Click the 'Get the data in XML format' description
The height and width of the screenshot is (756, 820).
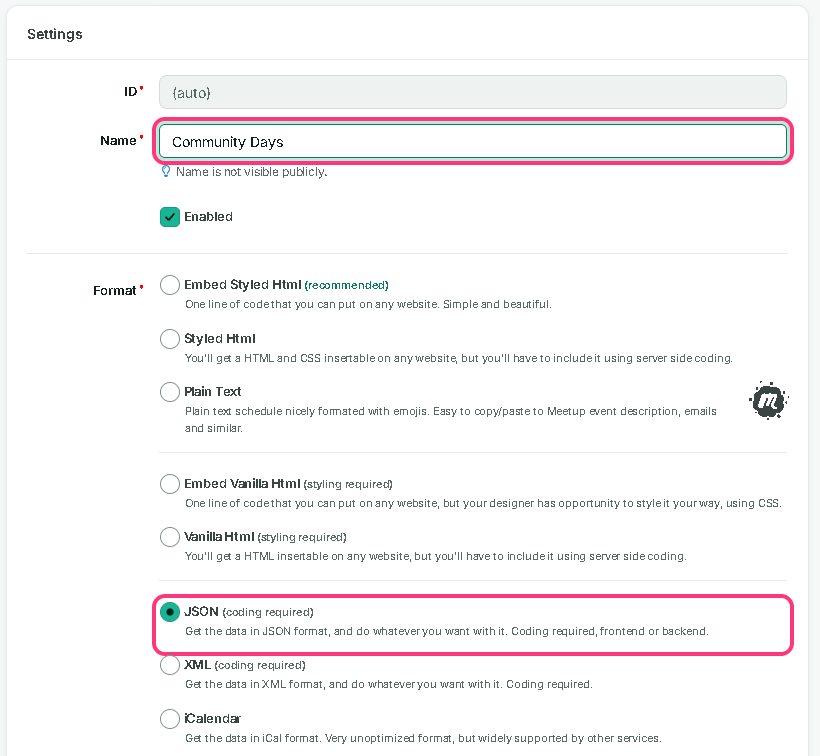click(389, 684)
